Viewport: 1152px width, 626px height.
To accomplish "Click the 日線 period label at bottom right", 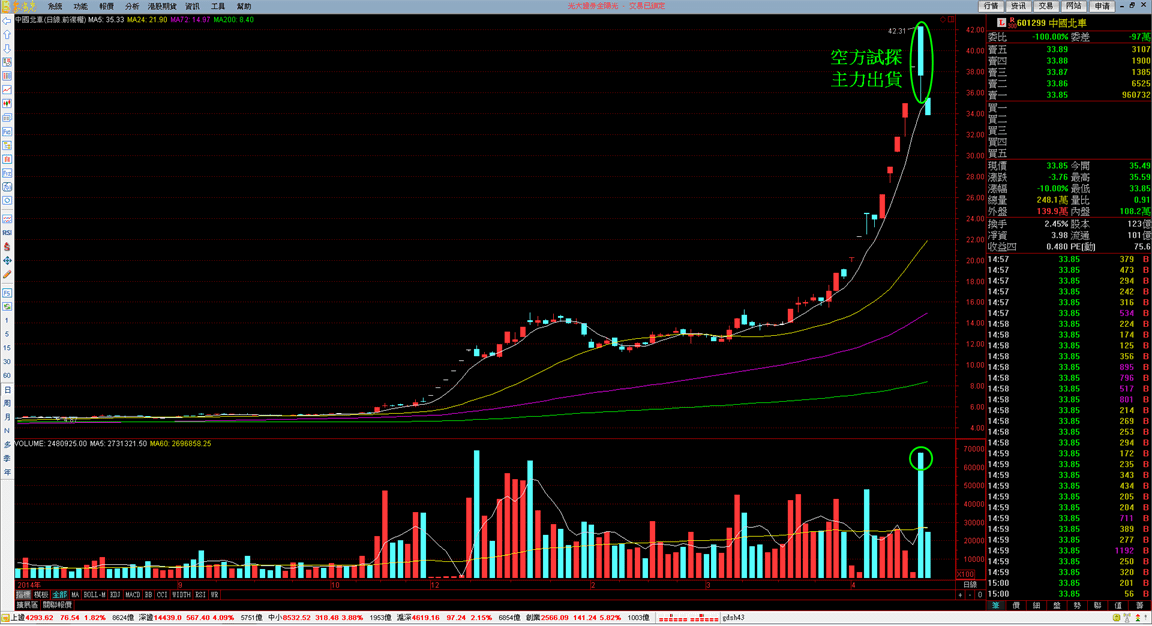I will [x=970, y=584].
